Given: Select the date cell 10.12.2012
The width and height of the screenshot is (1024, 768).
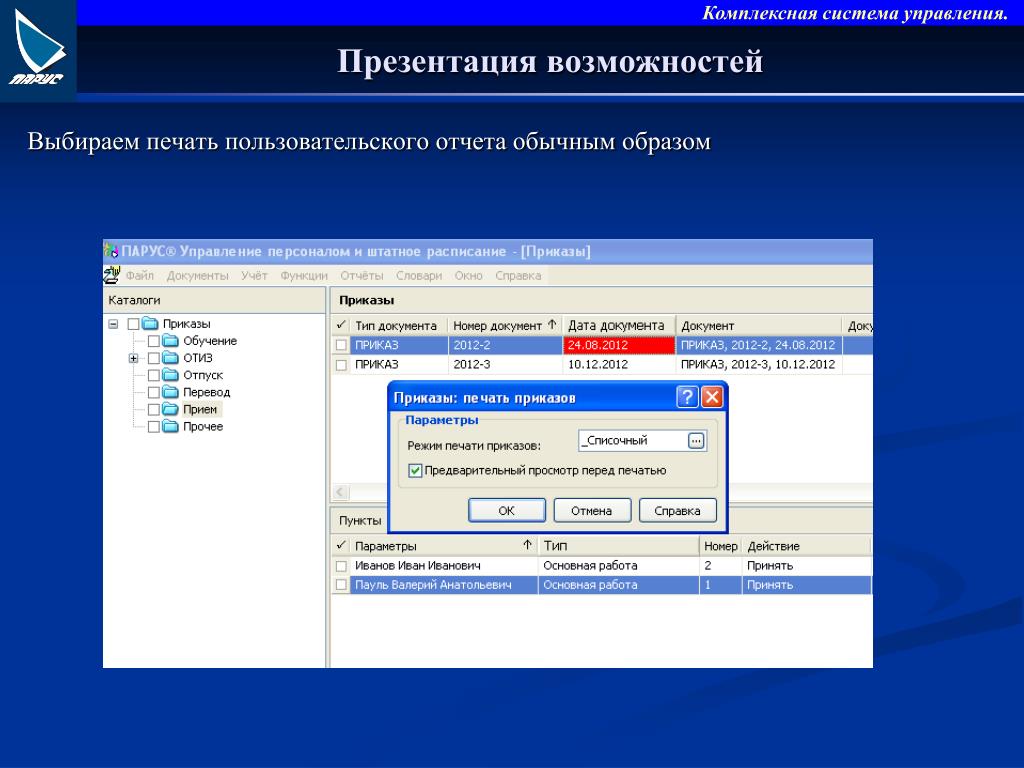Looking at the screenshot, I should click(x=618, y=364).
